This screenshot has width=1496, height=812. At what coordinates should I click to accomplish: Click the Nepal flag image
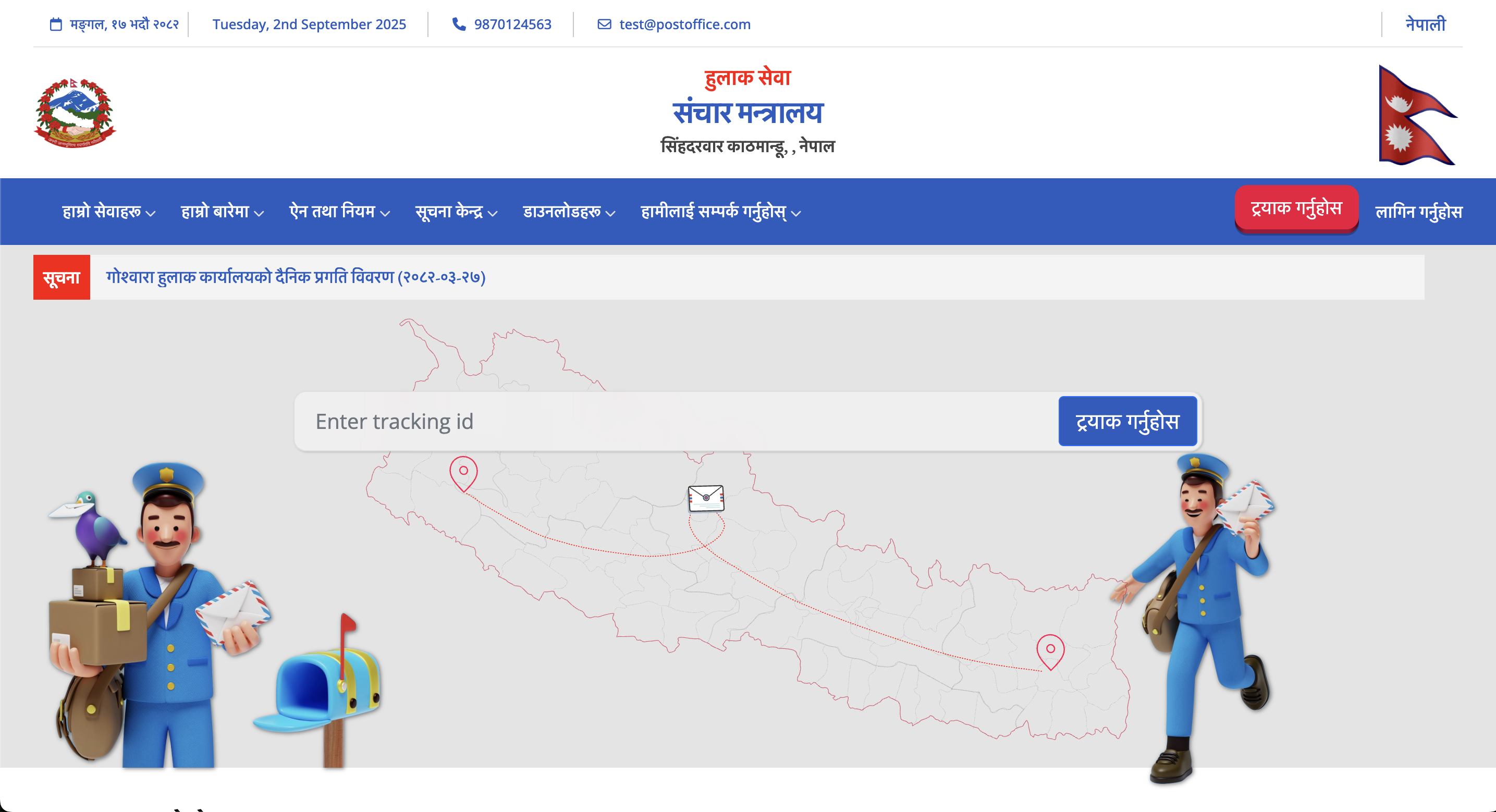(x=1418, y=115)
